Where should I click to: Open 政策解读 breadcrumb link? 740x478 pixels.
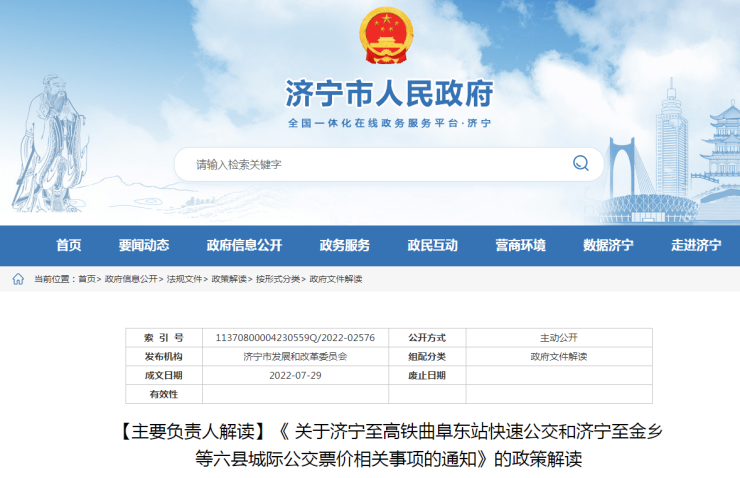click(x=228, y=279)
